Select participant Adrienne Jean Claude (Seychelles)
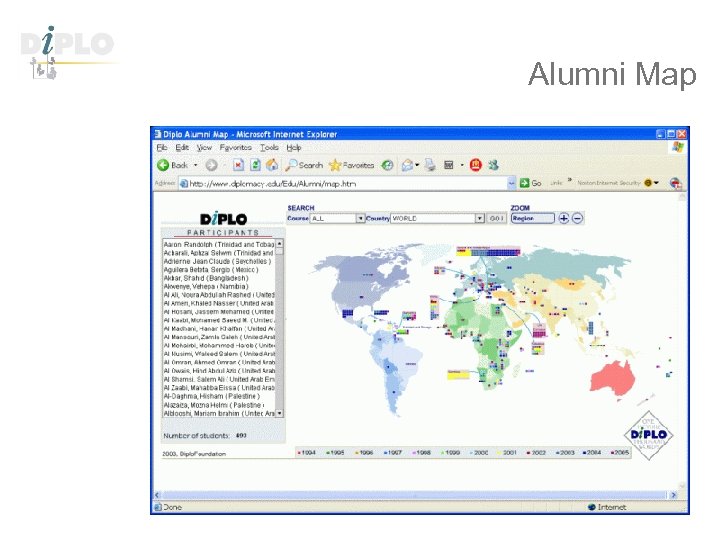This screenshot has height=540, width=720. pyautogui.click(x=217, y=261)
